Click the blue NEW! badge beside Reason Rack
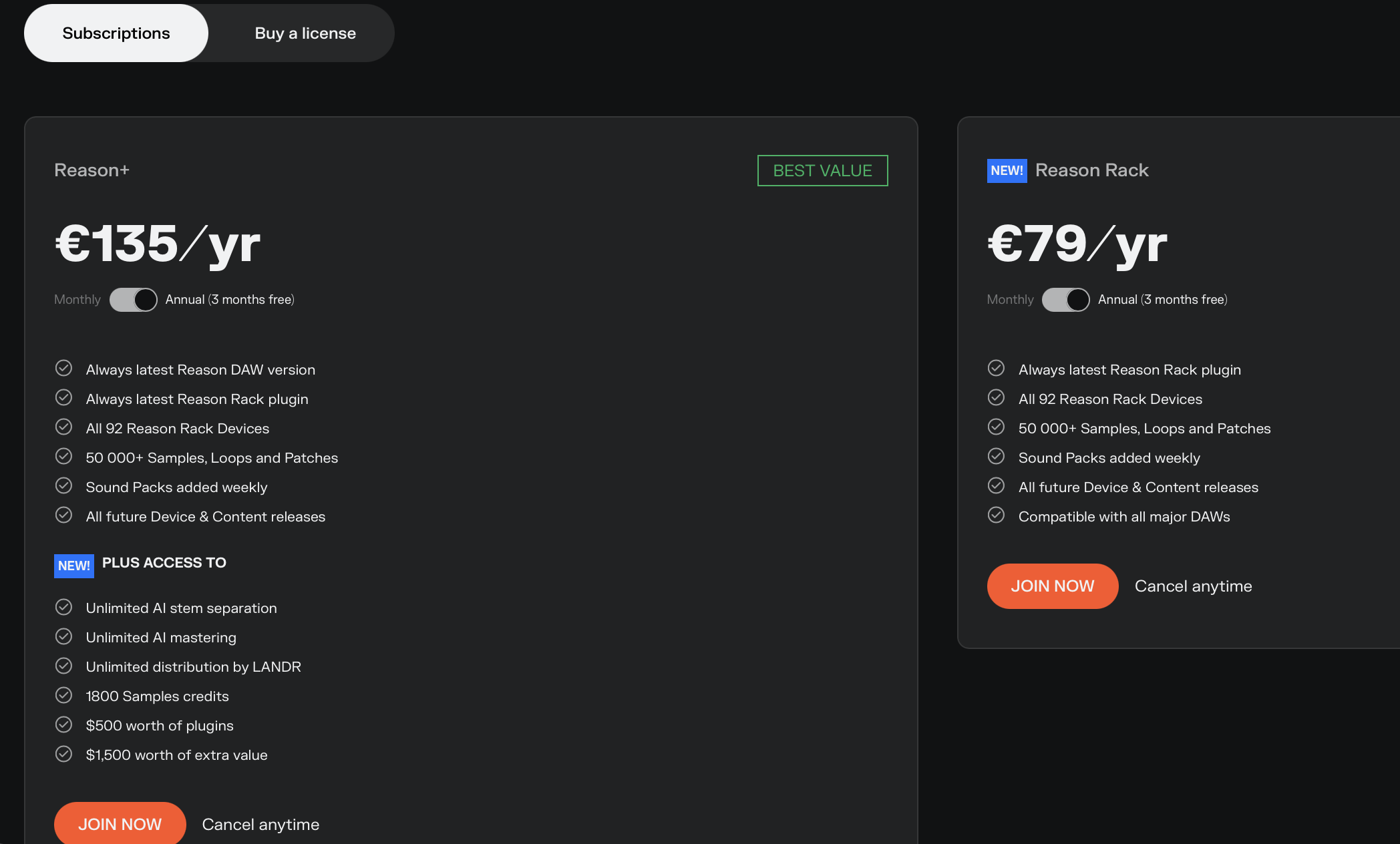The width and height of the screenshot is (1400, 844). pos(1007,170)
